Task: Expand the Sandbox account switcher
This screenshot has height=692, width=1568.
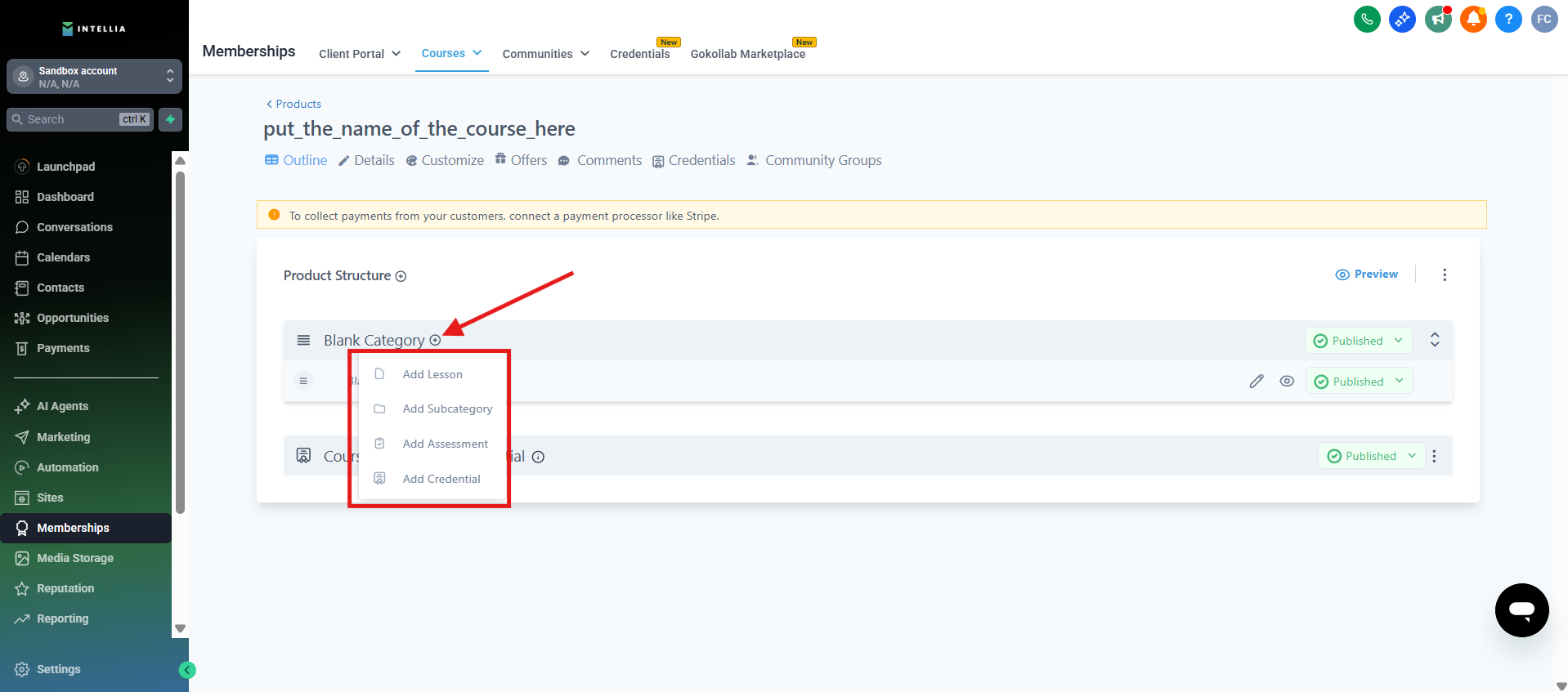Action: coord(94,77)
